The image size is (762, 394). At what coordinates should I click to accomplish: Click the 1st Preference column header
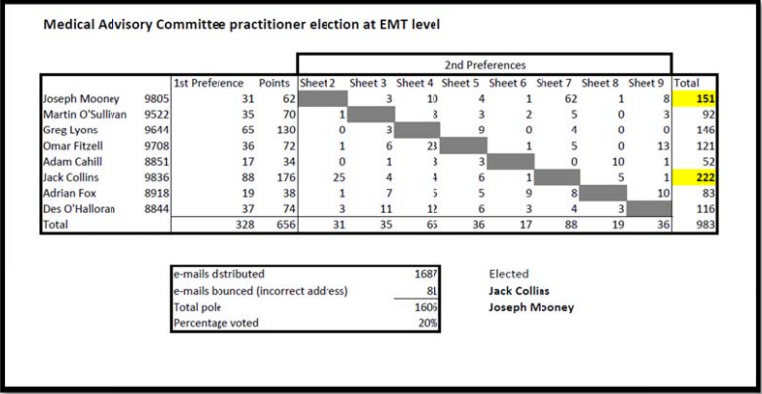208,83
